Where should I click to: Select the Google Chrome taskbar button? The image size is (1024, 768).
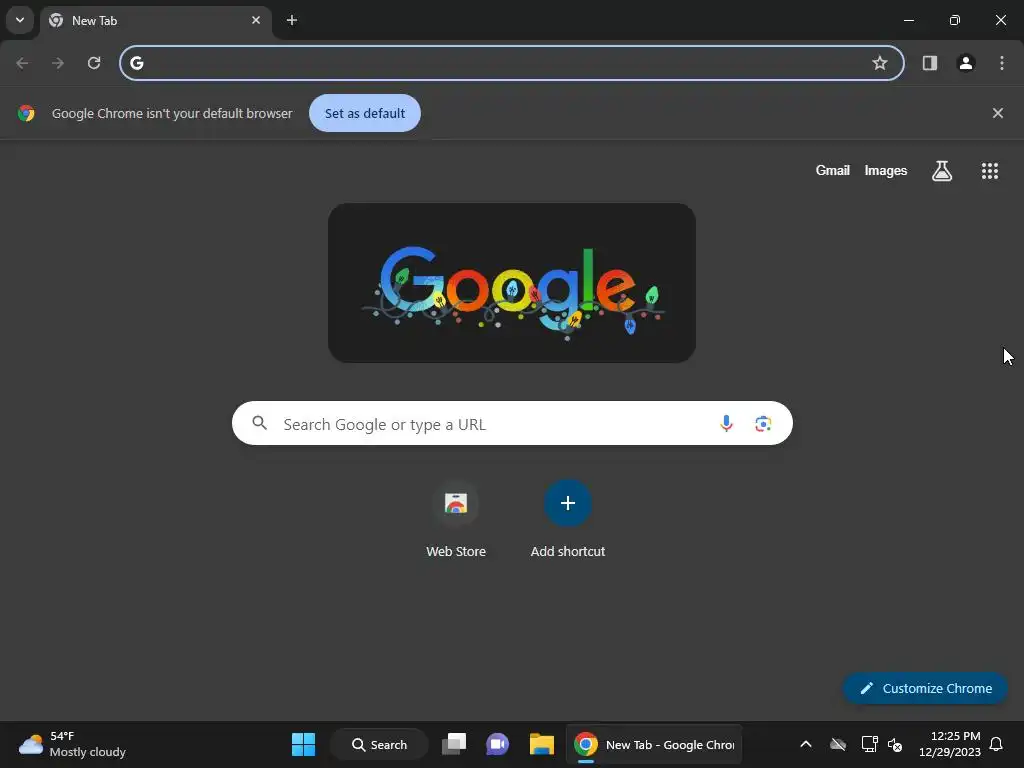654,744
